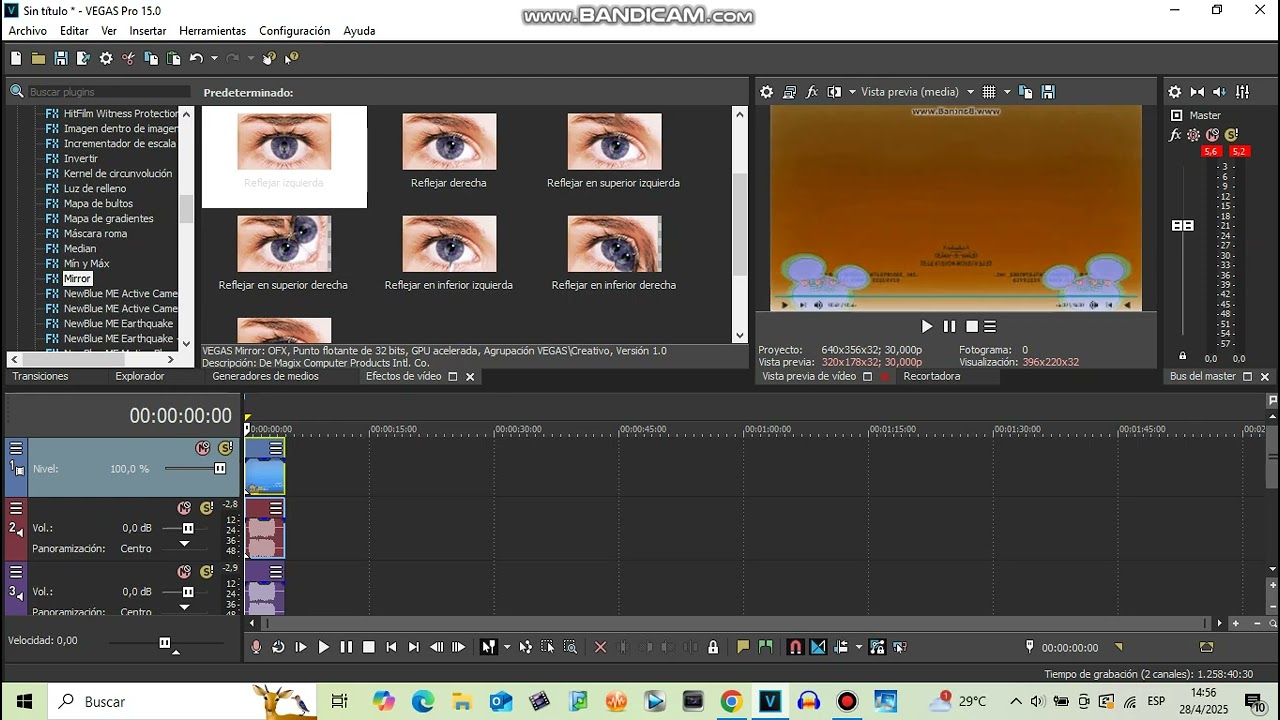Open video output FX in preview panel
This screenshot has width=1280, height=720.
(x=812, y=92)
